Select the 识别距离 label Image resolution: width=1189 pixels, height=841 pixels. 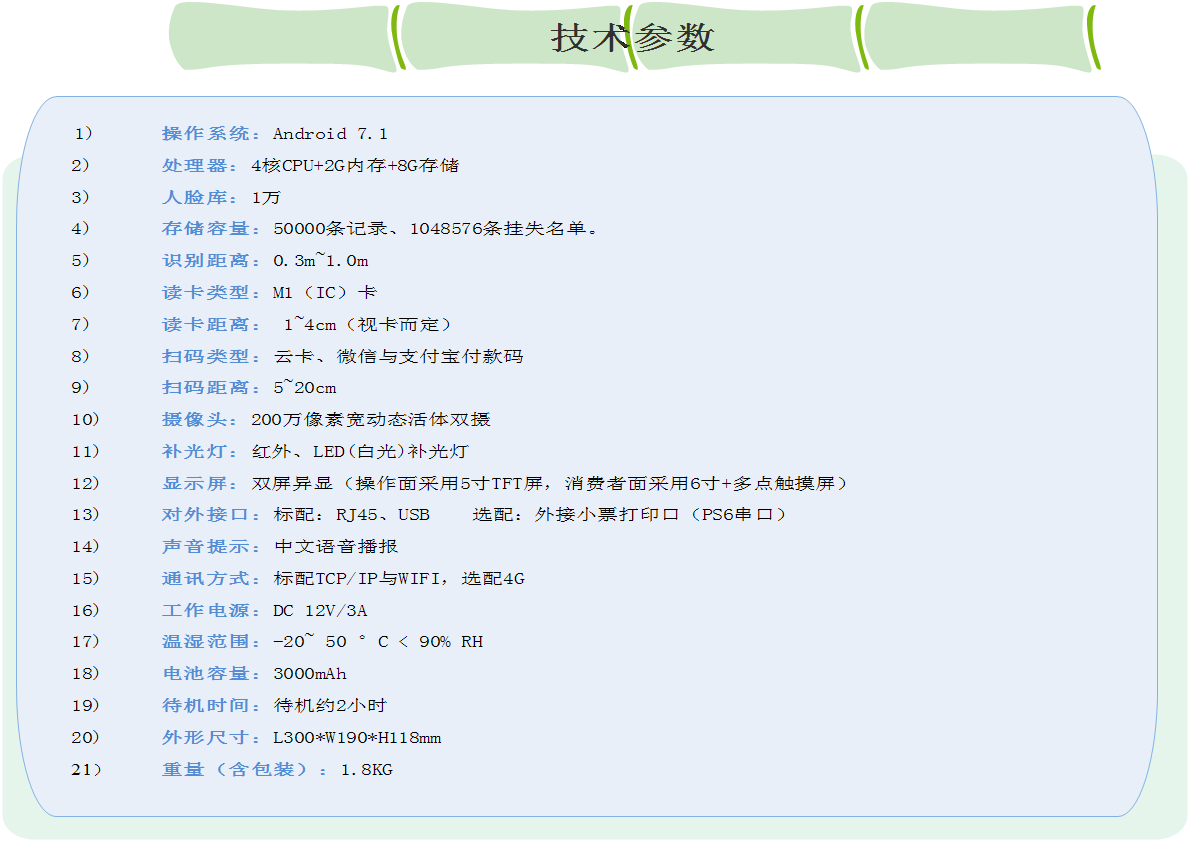(x=205, y=260)
